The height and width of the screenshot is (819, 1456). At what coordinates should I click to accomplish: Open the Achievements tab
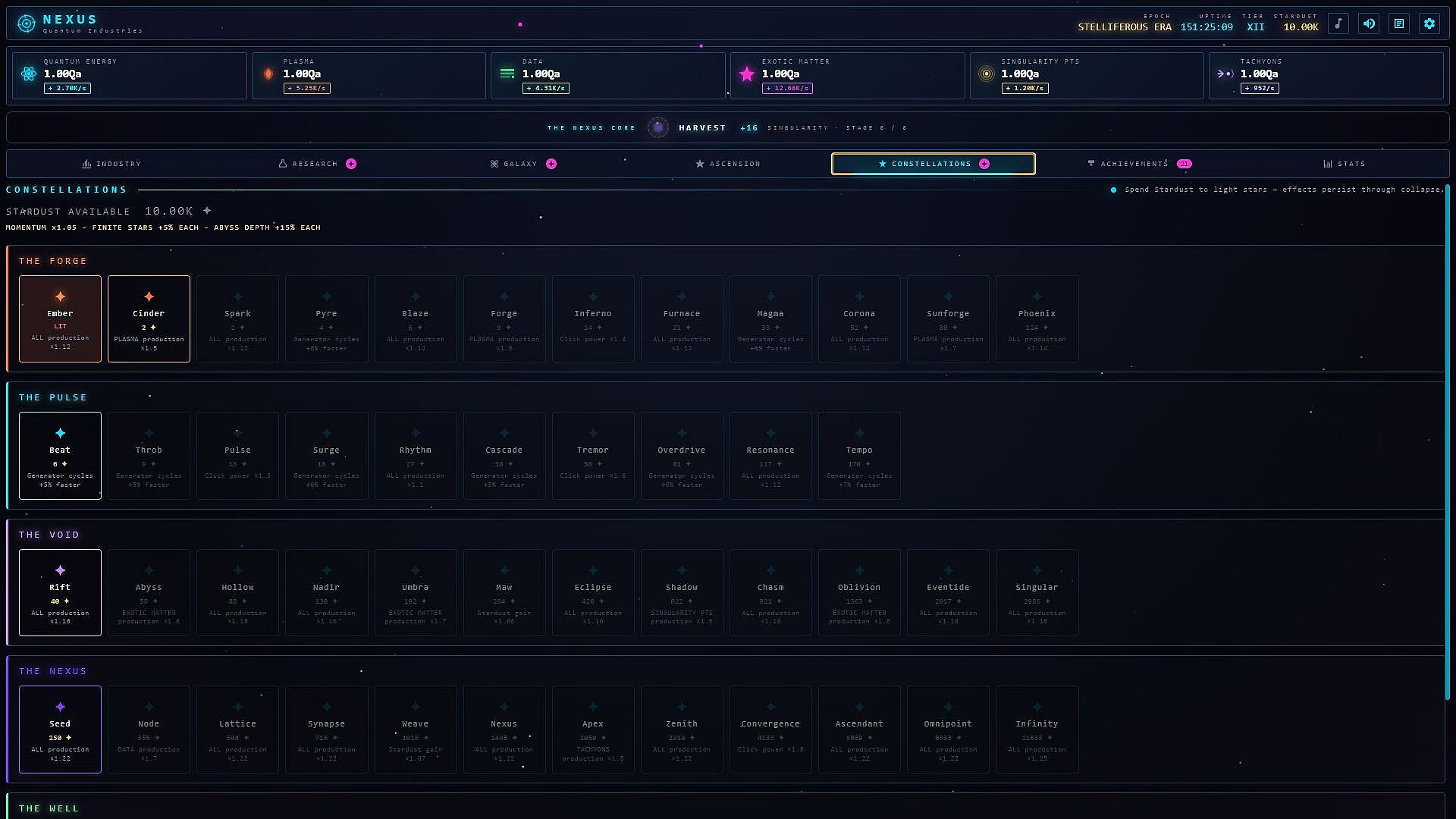1139,164
